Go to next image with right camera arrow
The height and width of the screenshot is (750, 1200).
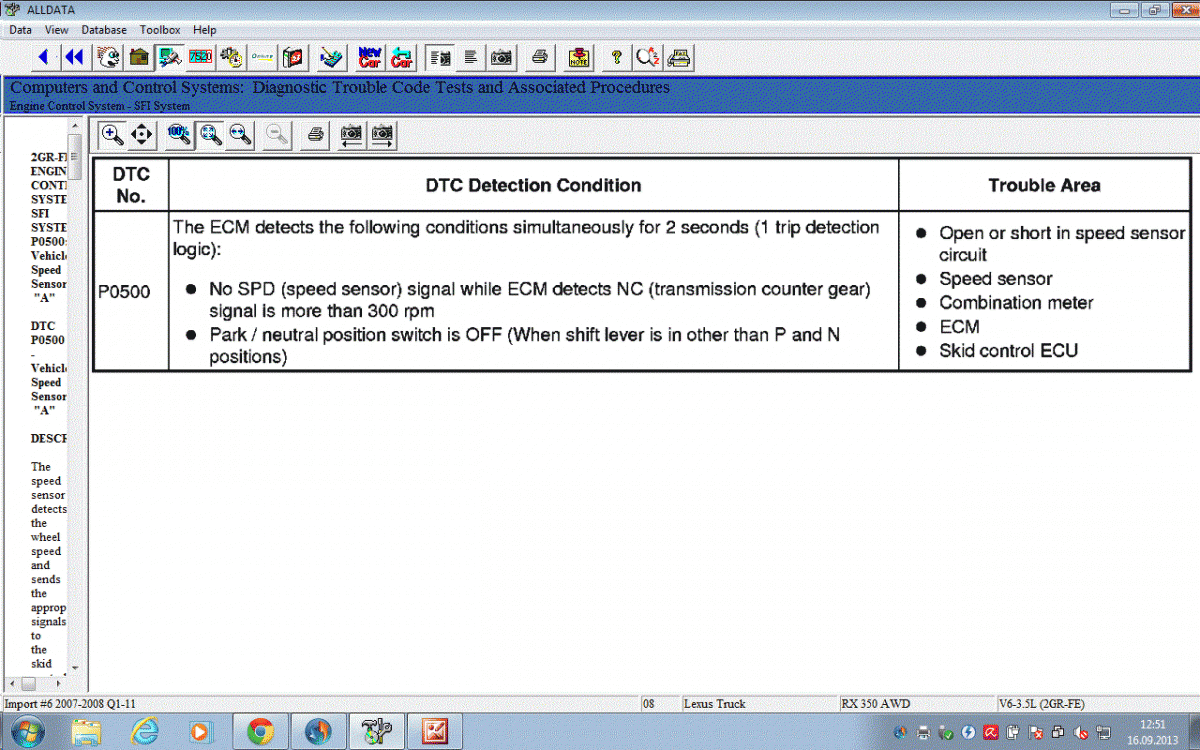pyautogui.click(x=383, y=134)
